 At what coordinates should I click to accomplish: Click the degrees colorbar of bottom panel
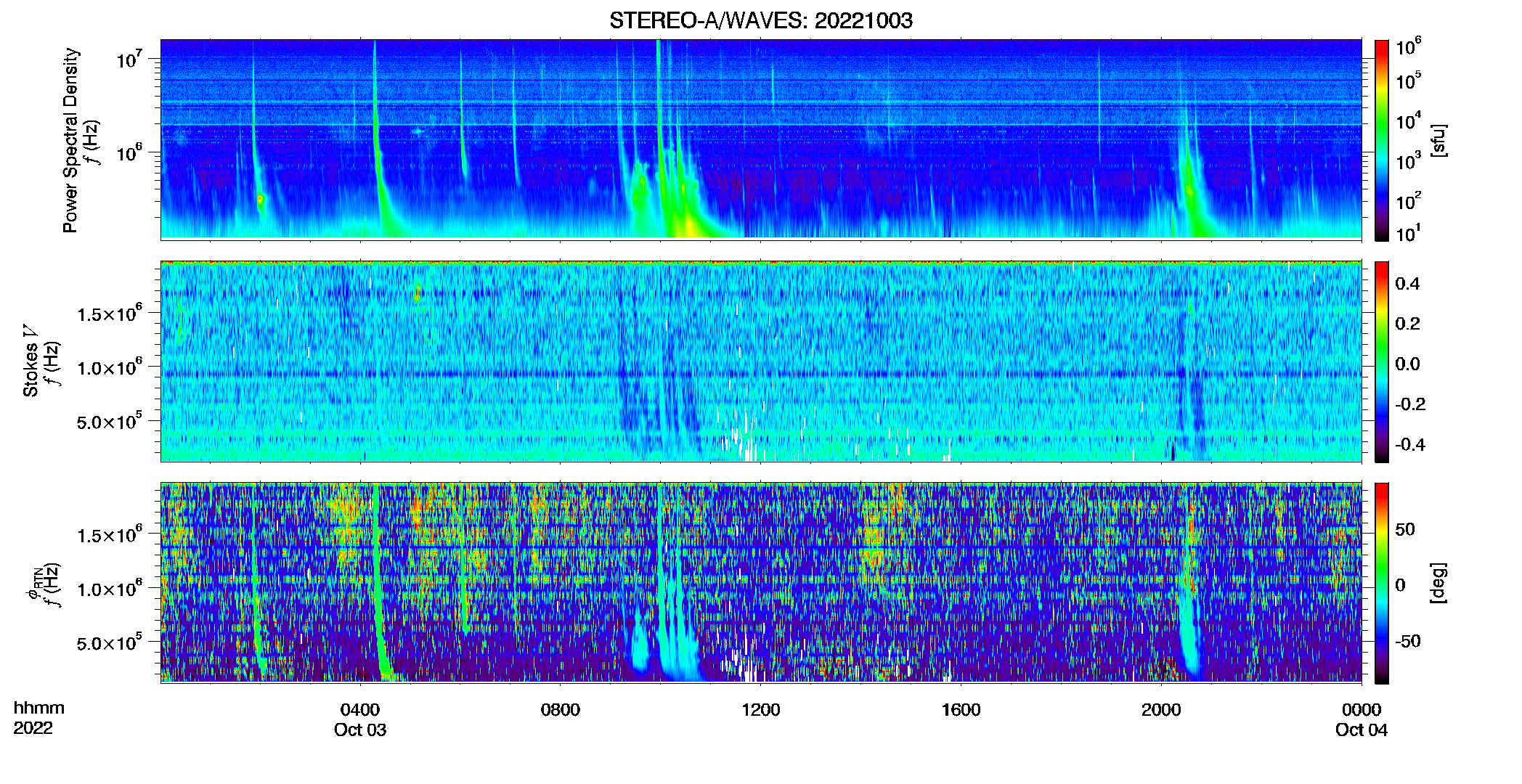click(1382, 583)
